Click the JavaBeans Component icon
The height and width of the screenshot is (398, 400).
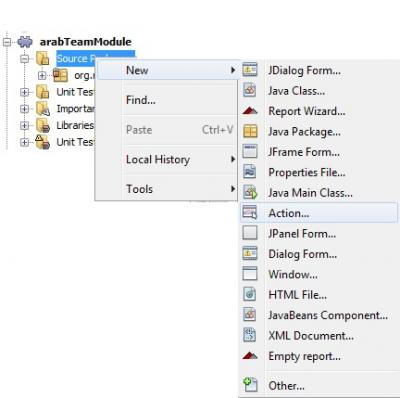(x=250, y=315)
